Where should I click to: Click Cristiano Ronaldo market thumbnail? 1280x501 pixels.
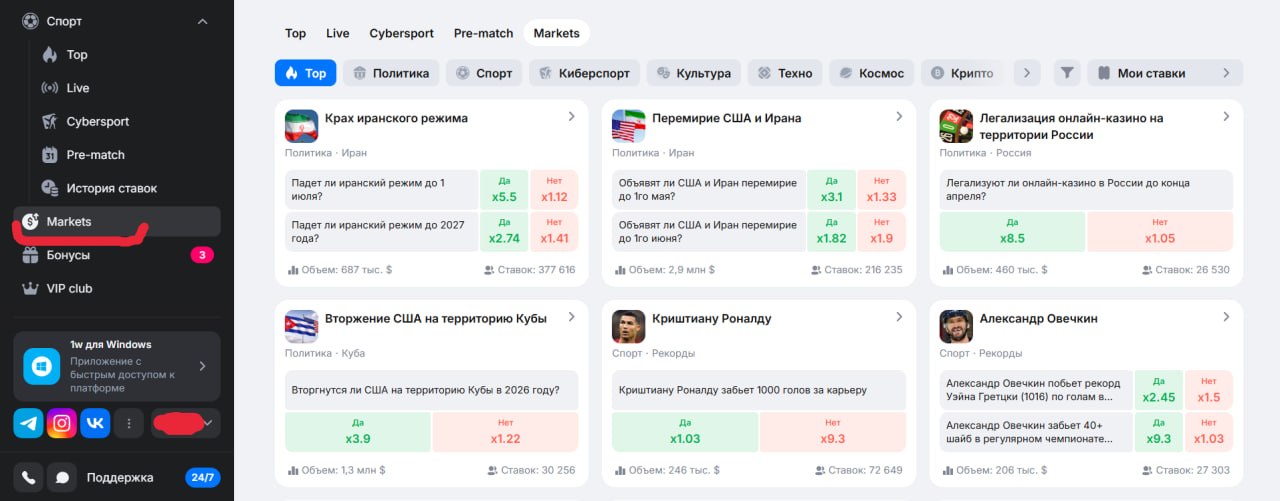628,326
